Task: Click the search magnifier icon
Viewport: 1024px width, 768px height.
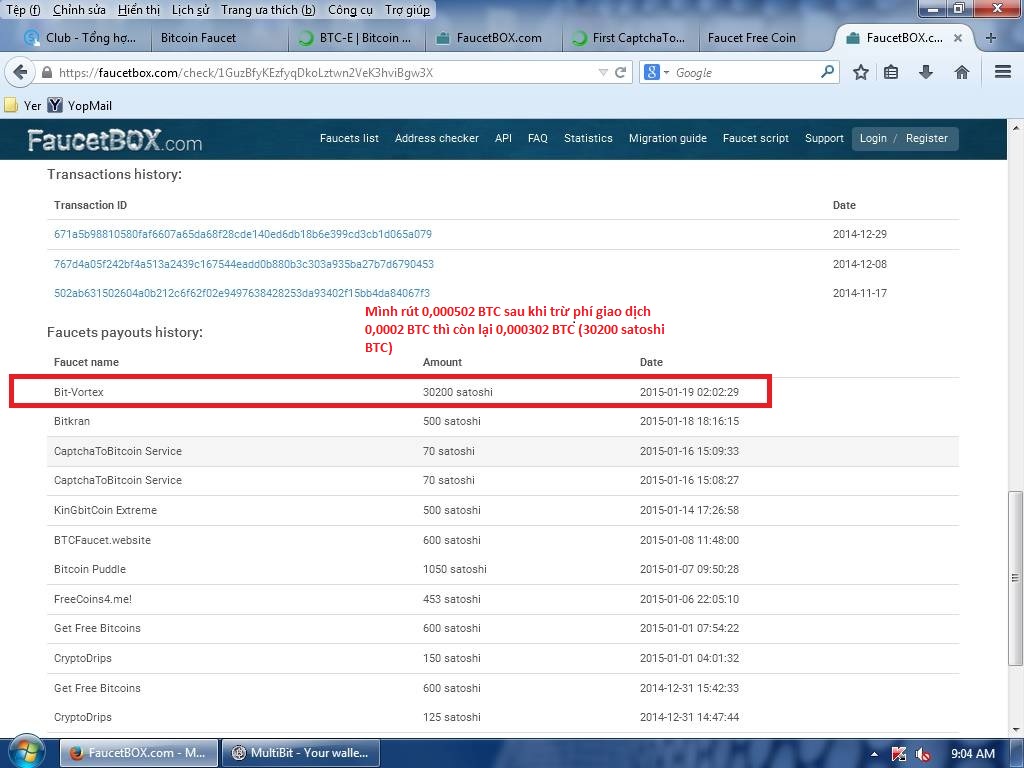Action: coord(827,72)
